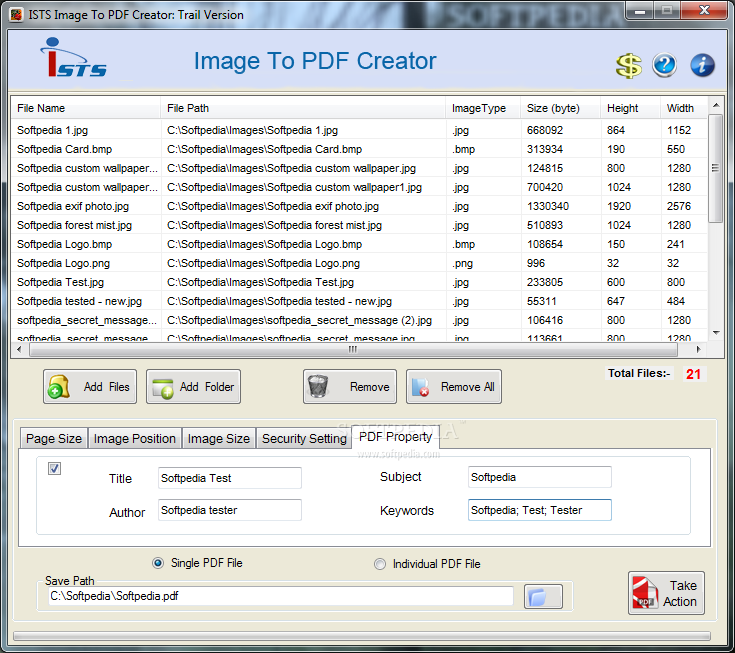The image size is (735, 653).
Task: Select the PDF Property tab
Action: [395, 437]
